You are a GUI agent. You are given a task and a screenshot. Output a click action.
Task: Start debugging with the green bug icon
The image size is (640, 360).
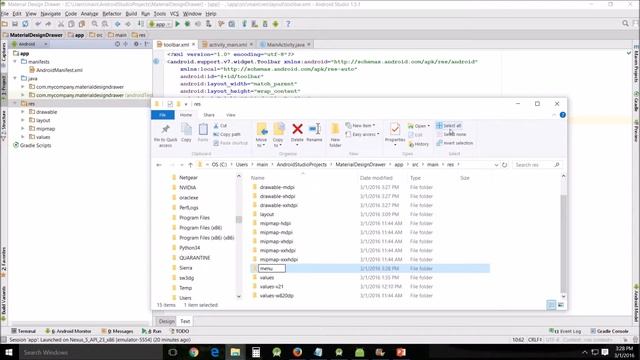[x=187, y=24]
